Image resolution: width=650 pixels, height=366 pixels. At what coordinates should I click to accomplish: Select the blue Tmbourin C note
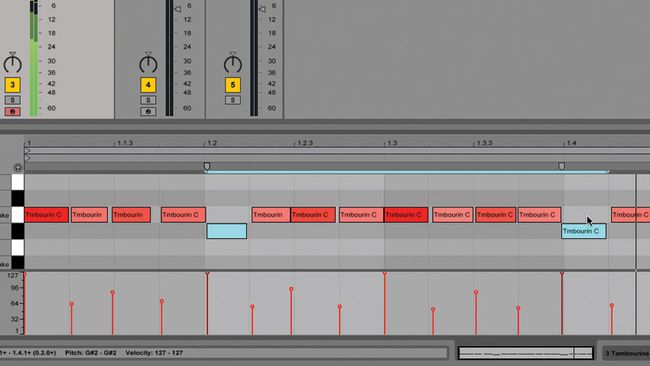[x=584, y=231]
